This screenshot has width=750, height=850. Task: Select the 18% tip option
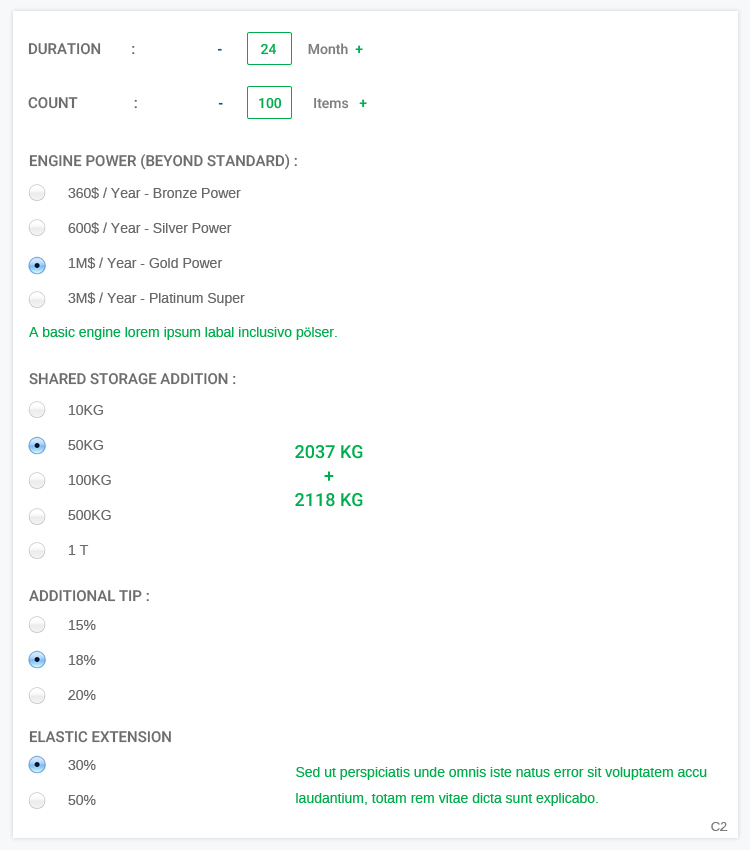(37, 660)
